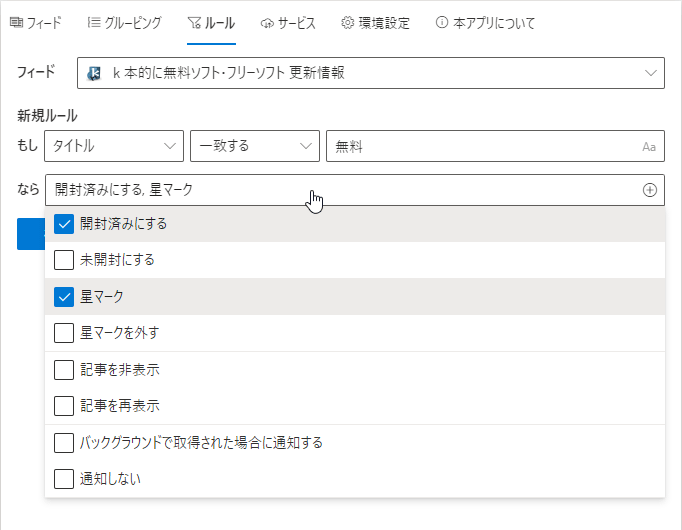The image size is (682, 530).
Task: Click the 本アプリについて info icon
Action: [x=441, y=22]
